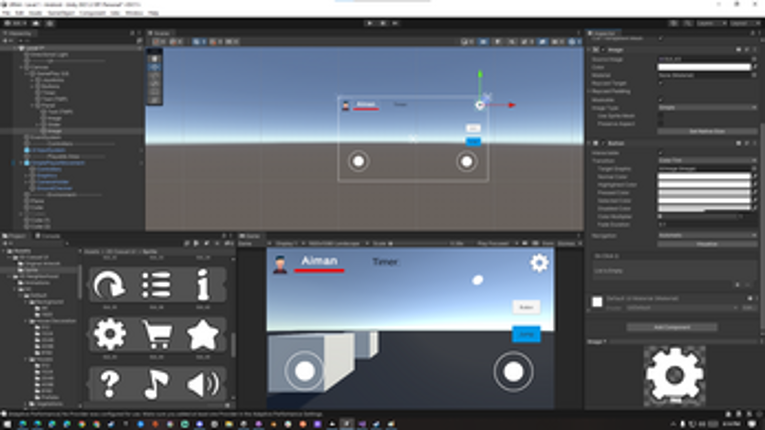The height and width of the screenshot is (430, 765).
Task: Pause the game with the Pause button
Action: coord(382,23)
